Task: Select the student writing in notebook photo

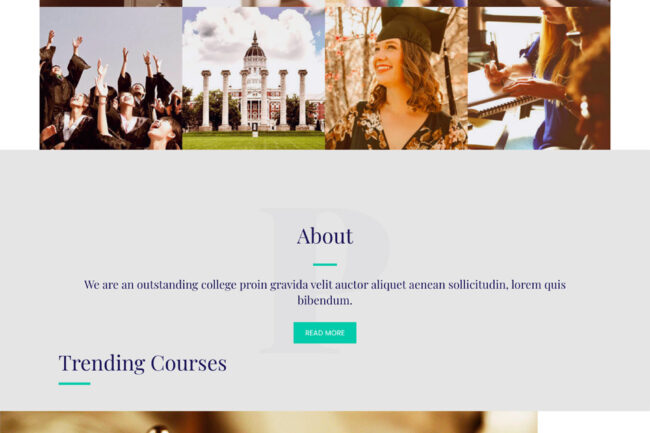Action: tap(539, 78)
